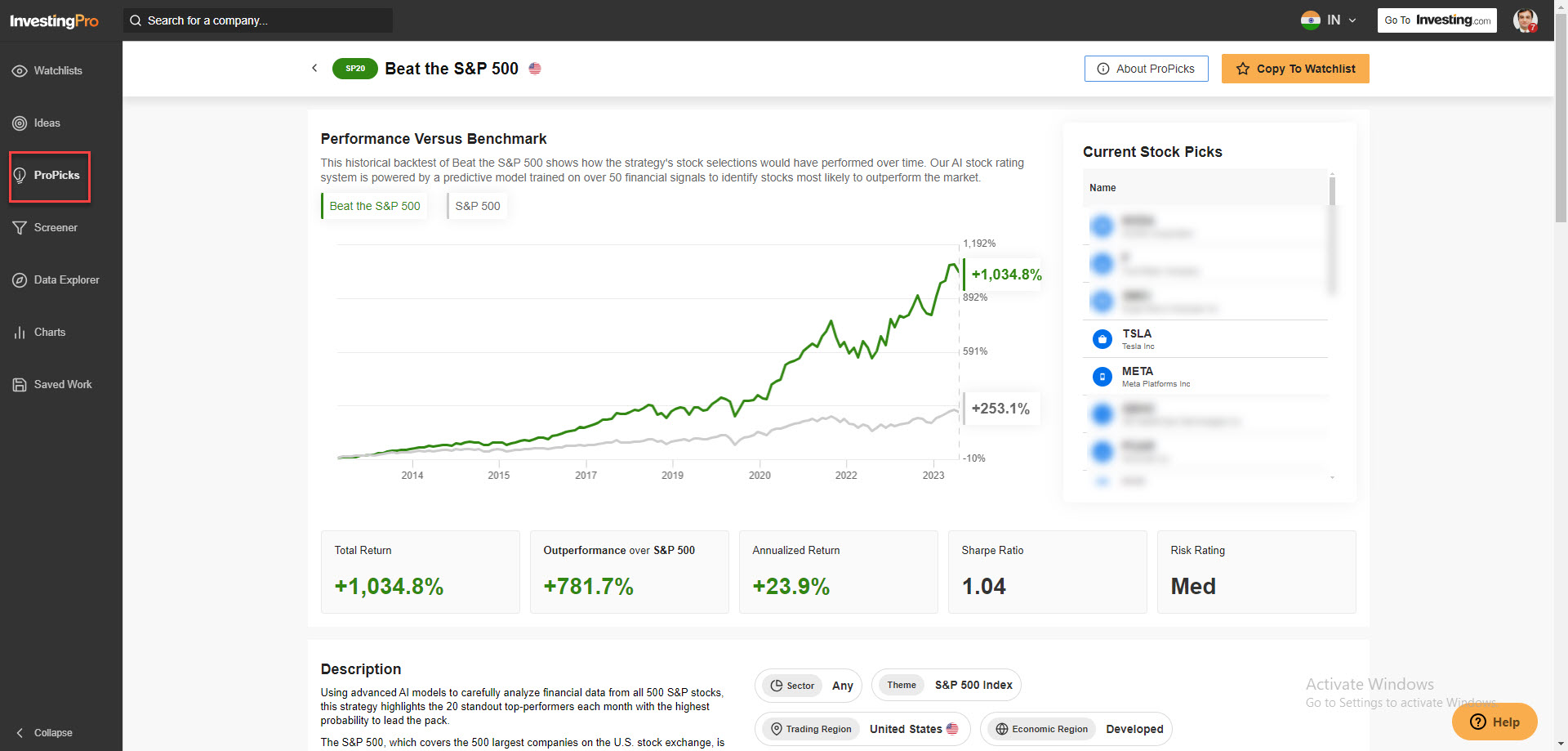
Task: Collapse the left sidebar
Action: pos(45,733)
